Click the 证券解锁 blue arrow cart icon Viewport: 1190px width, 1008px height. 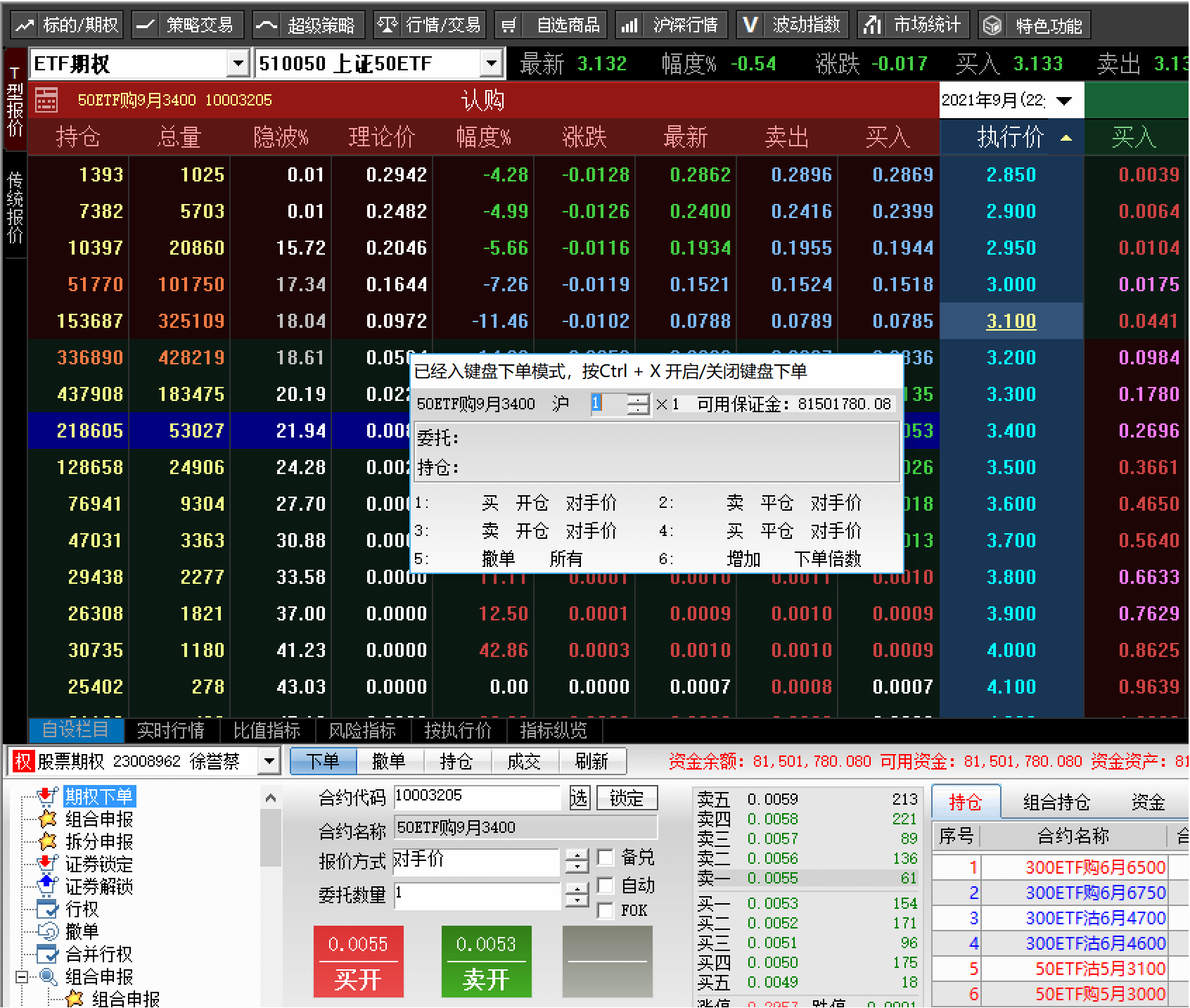click(47, 886)
